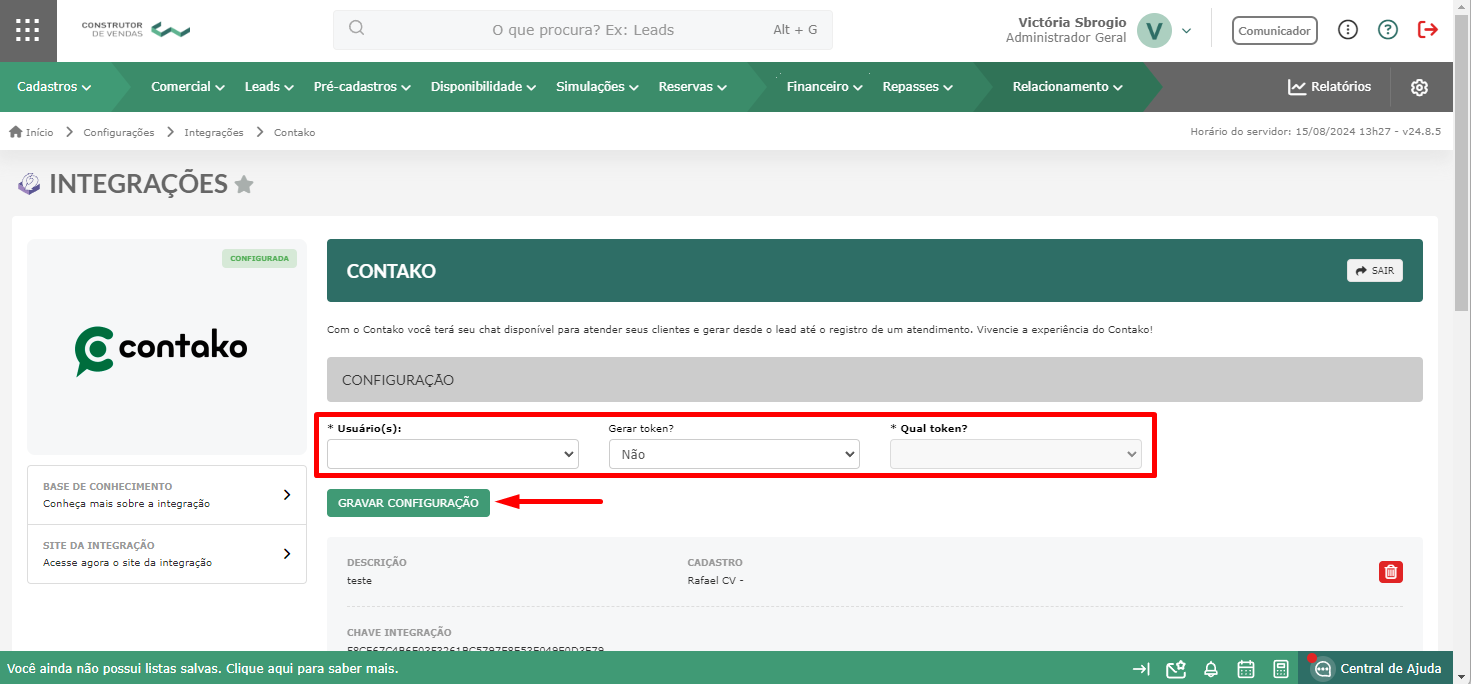The width and height of the screenshot is (1471, 684).
Task: Expand the Leads menu
Action: pyautogui.click(x=269, y=87)
